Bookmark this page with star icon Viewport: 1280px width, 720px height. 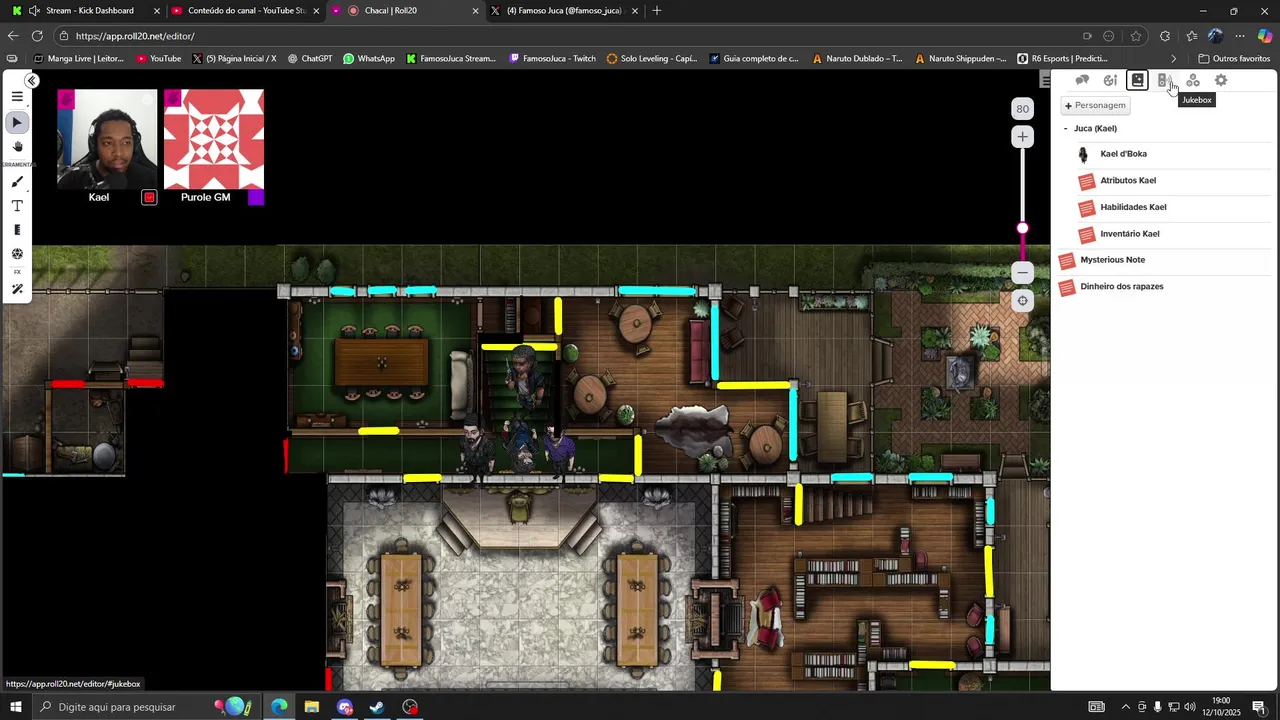coord(1136,36)
